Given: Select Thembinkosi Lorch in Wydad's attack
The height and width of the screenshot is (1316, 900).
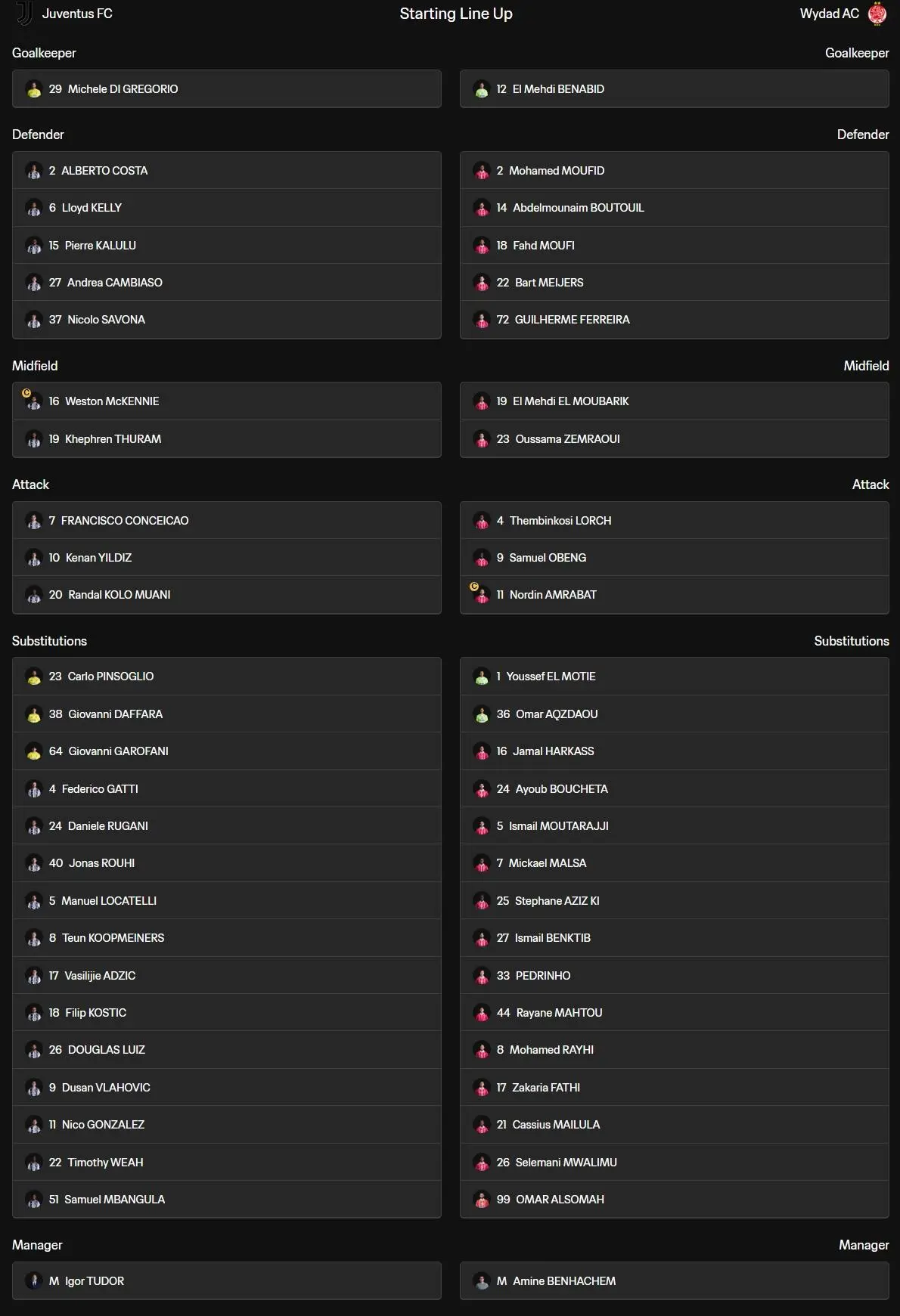Looking at the screenshot, I should tap(675, 521).
